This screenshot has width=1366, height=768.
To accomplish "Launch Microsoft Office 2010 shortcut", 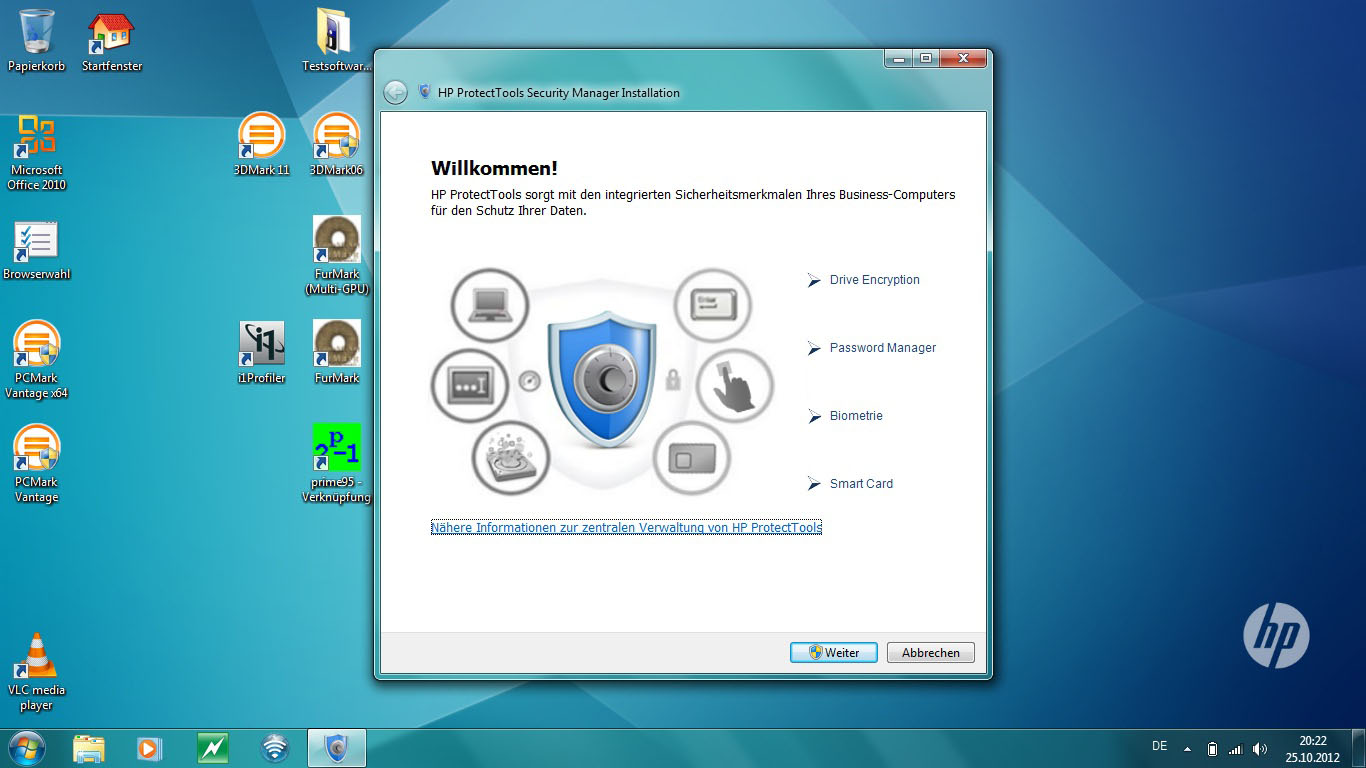I will [37, 152].
